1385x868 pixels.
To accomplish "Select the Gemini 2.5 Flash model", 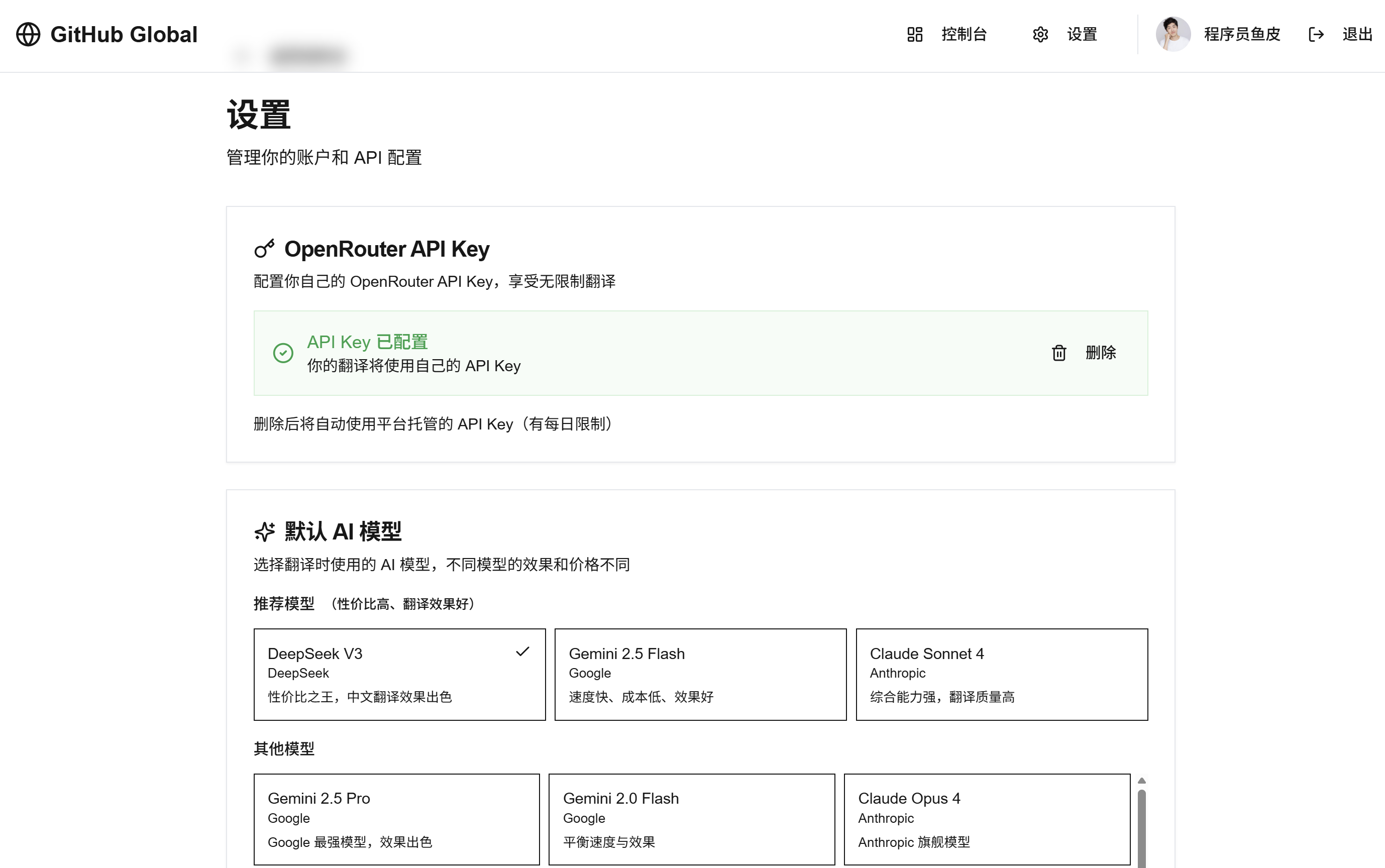I will click(x=700, y=674).
